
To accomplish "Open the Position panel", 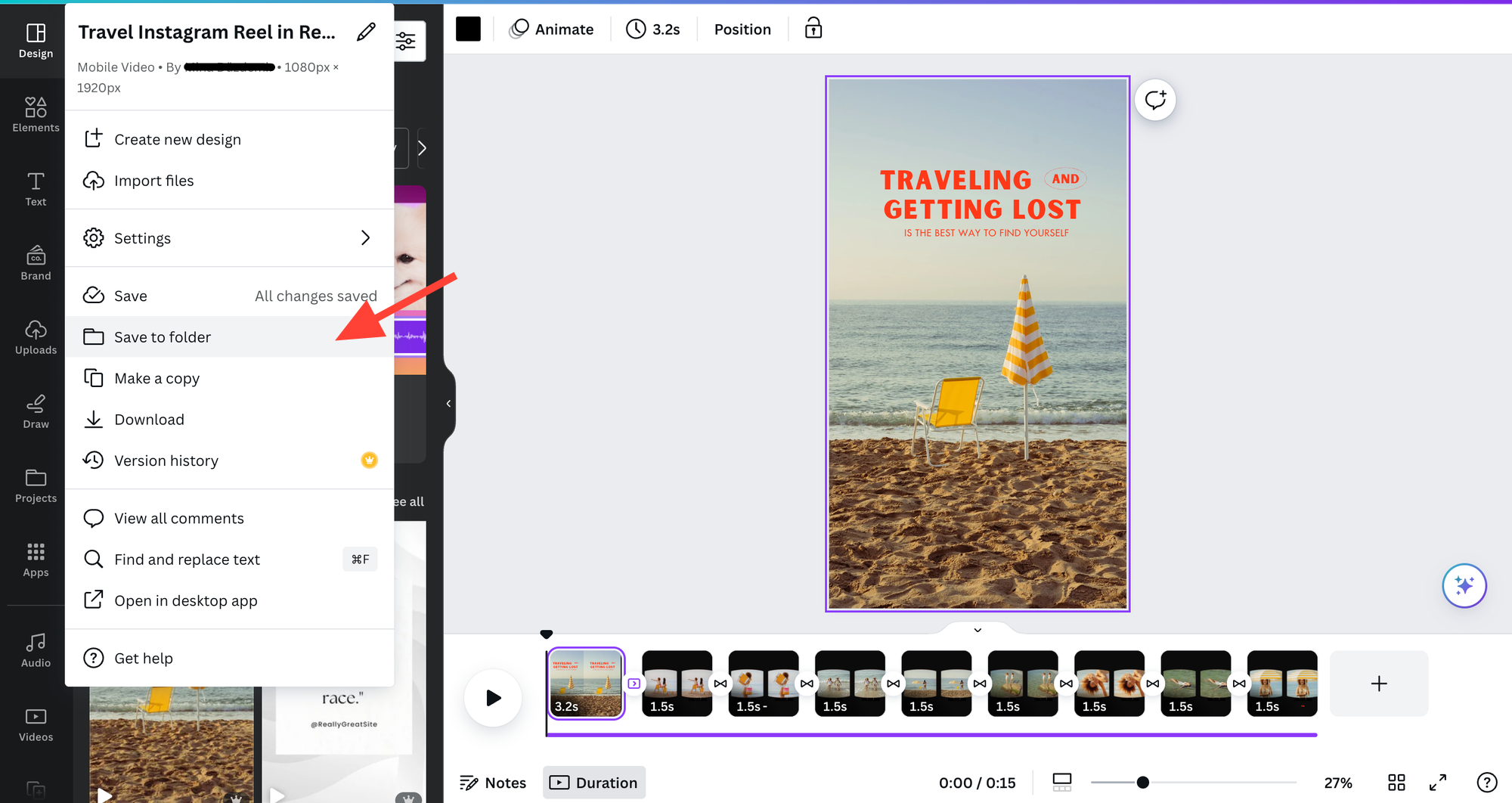I will point(742,29).
